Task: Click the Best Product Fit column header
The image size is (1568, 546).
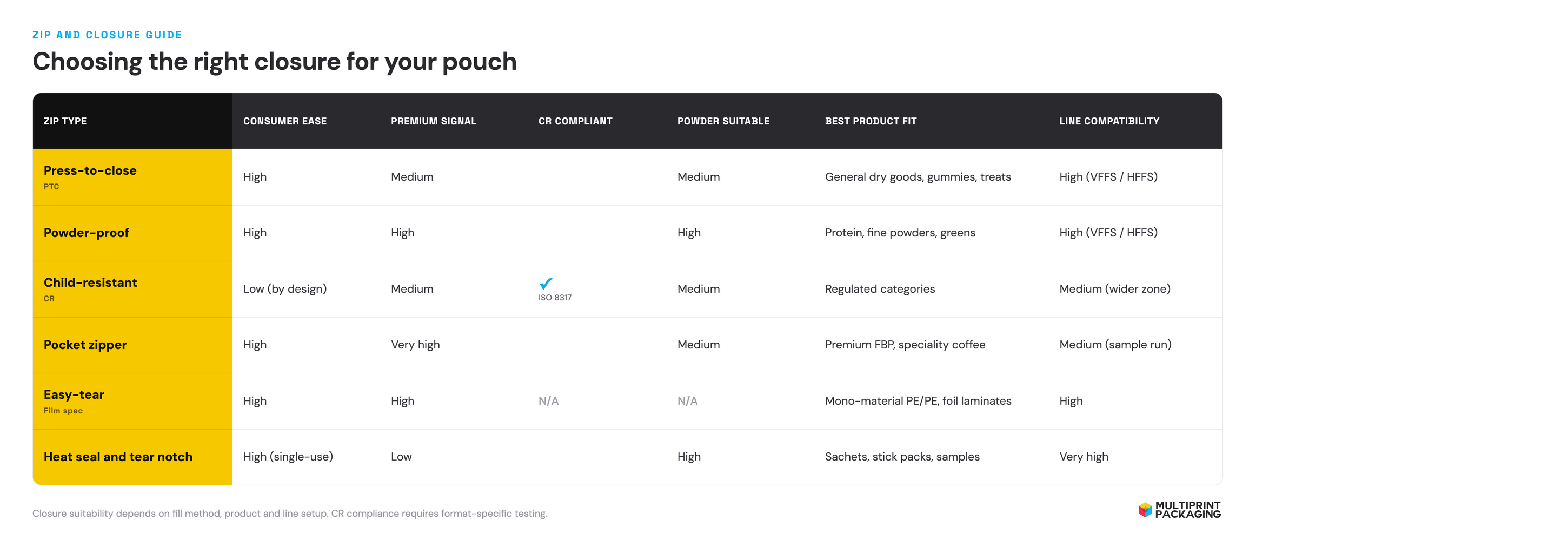Action: point(871,121)
